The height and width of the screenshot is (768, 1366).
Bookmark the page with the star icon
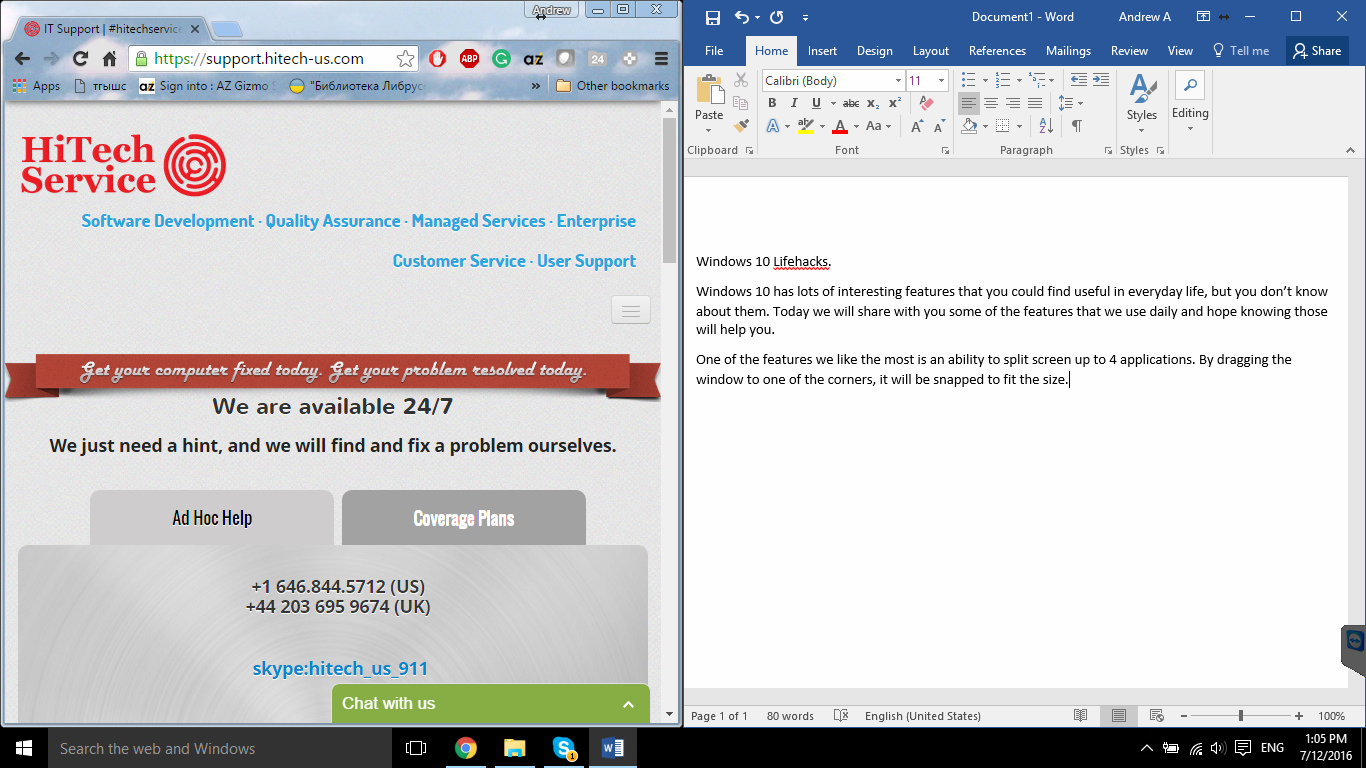[405, 59]
